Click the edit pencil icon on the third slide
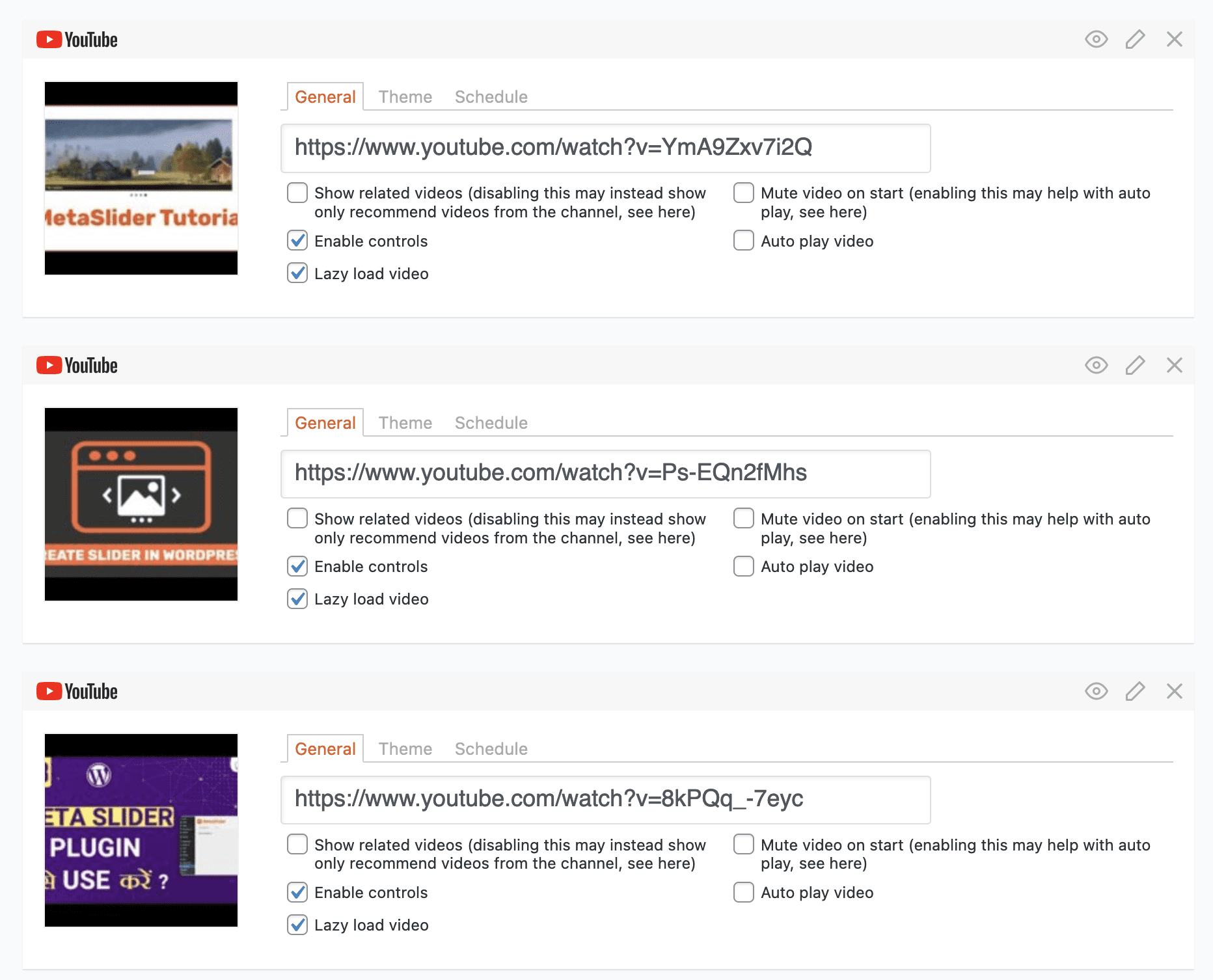This screenshot has width=1213, height=980. tap(1135, 691)
